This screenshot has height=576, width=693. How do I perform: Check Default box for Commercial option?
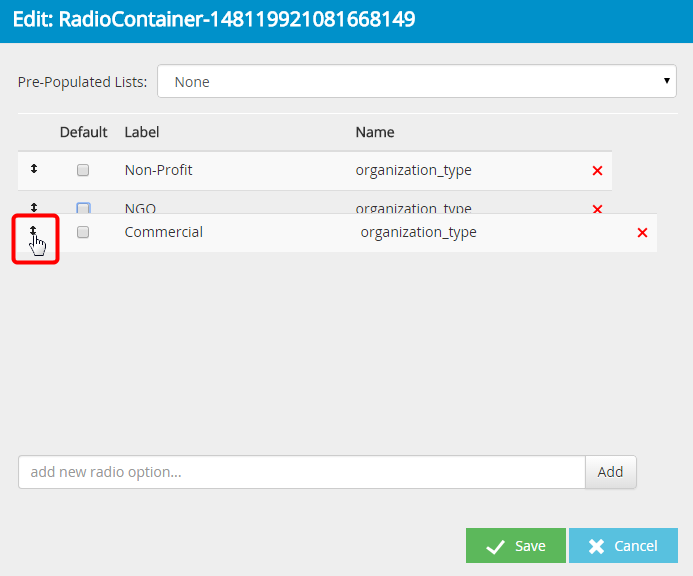(83, 232)
